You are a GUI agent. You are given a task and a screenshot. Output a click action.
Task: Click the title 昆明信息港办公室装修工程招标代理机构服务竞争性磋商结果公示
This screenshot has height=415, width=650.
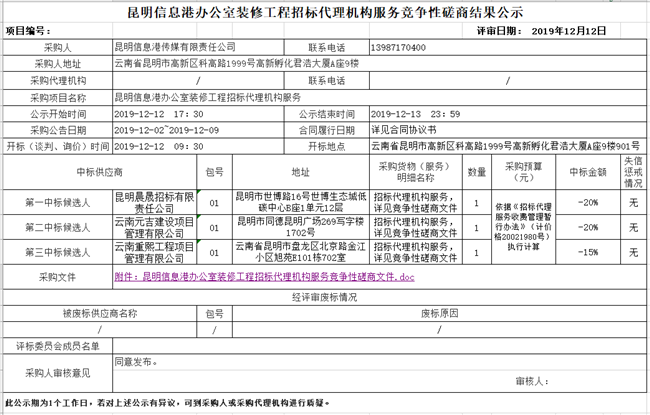(x=325, y=12)
